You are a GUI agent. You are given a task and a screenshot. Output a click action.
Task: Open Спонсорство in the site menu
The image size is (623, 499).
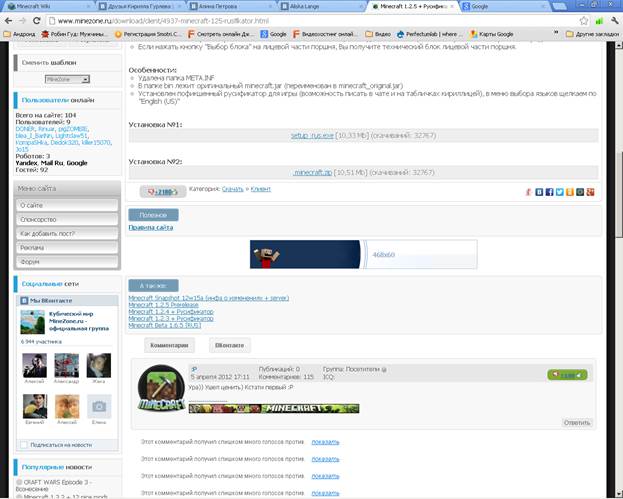click(67, 219)
